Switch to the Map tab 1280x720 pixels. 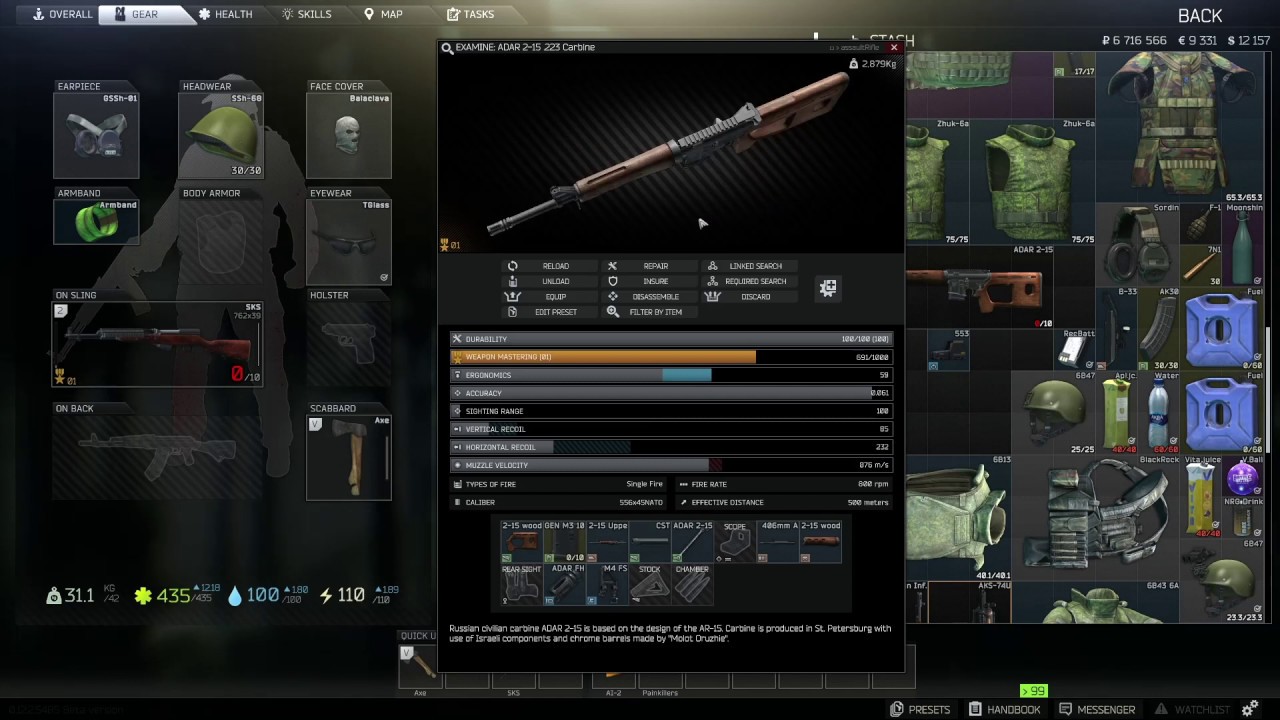click(383, 14)
